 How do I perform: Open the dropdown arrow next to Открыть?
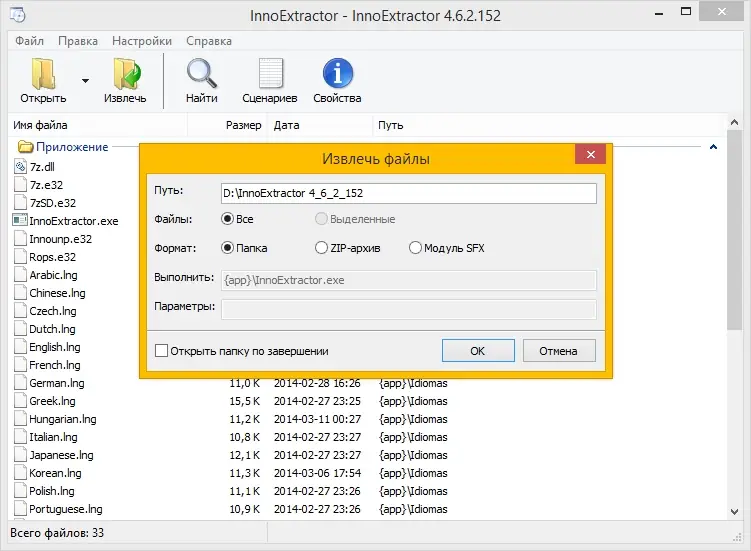click(x=85, y=80)
